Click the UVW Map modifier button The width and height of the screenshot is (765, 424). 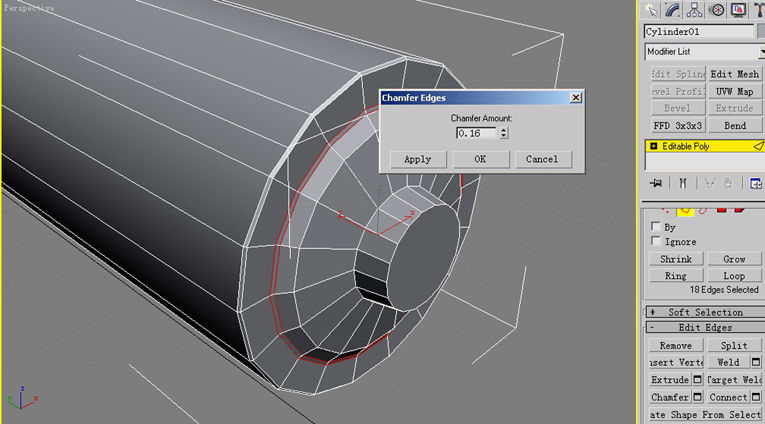click(734, 91)
